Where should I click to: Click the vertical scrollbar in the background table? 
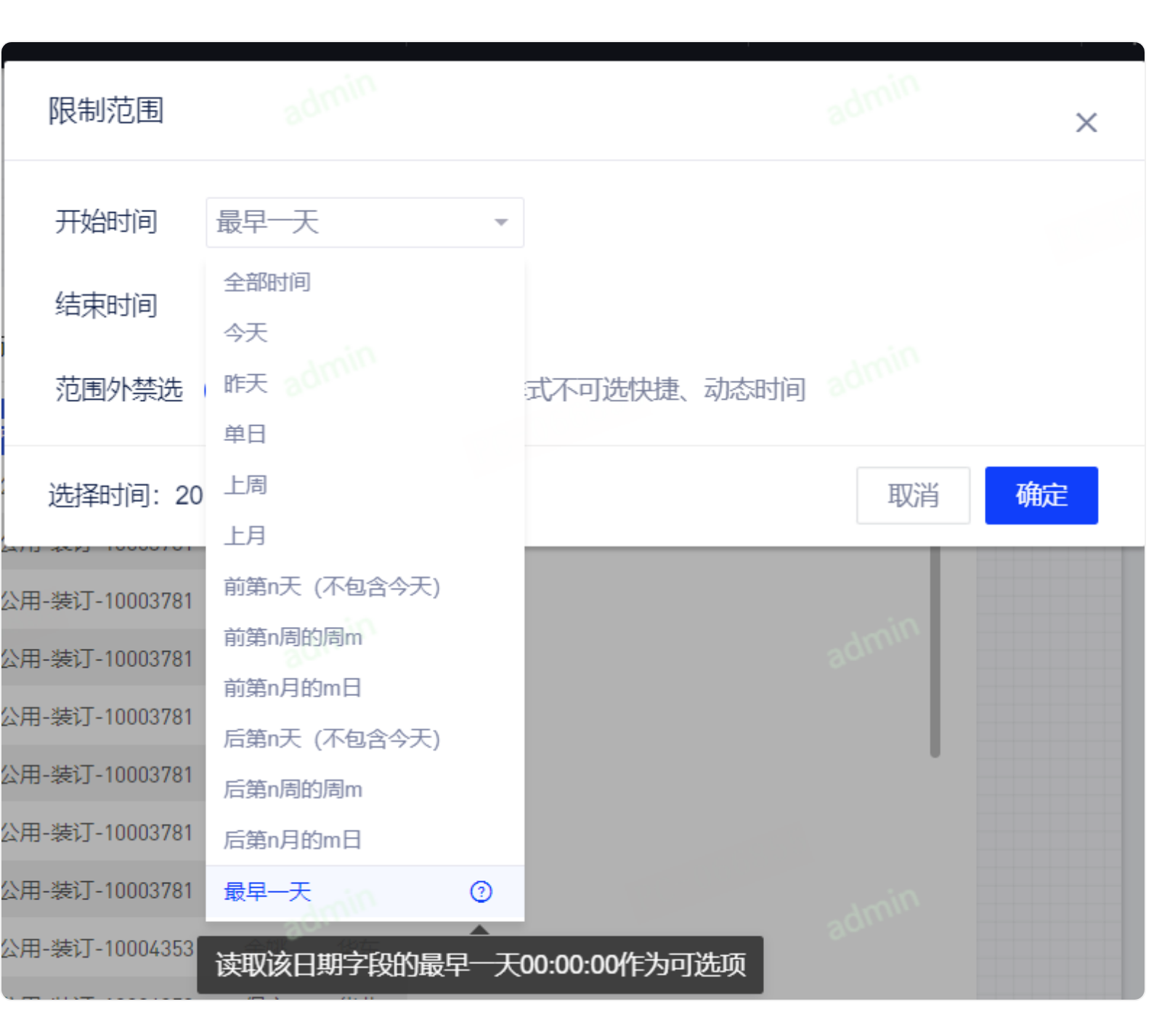935,654
